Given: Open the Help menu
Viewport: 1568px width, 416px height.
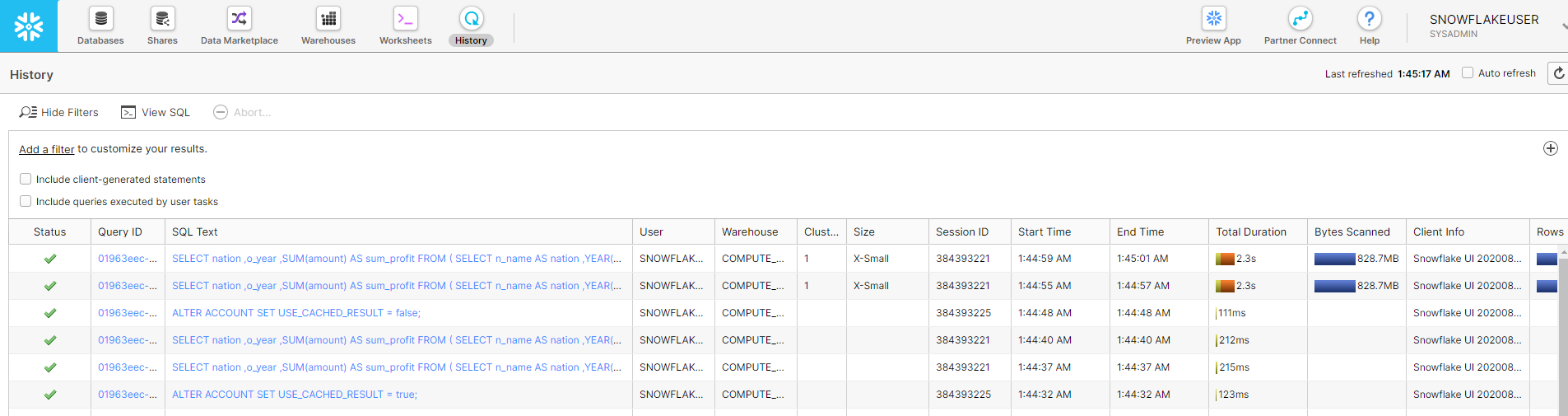Looking at the screenshot, I should click(x=1370, y=26).
